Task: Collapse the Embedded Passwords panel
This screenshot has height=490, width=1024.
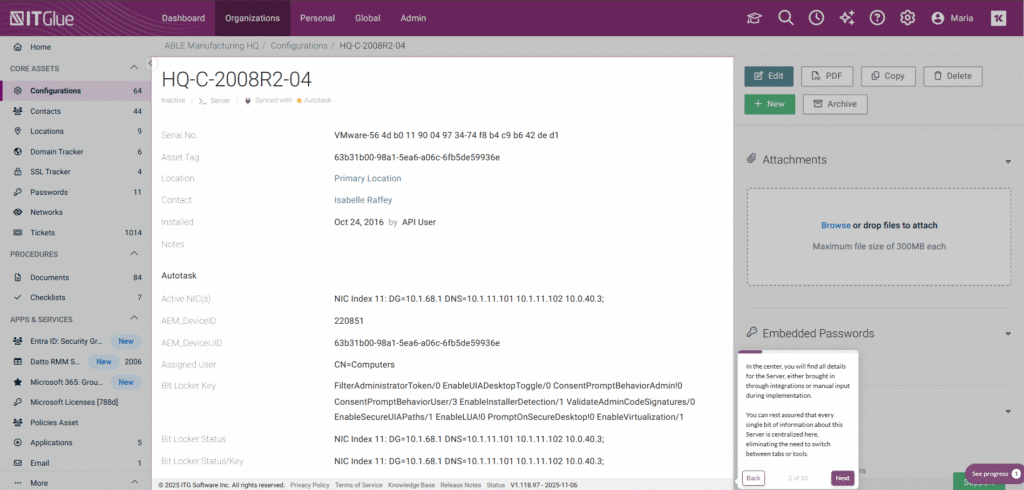Action: tap(1008, 334)
